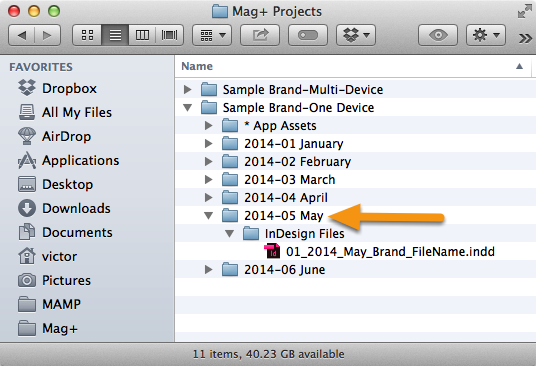Viewport: 536px width, 366px height.
Task: Expand Sample Brand-Multi-Device folder
Action: 187,90
